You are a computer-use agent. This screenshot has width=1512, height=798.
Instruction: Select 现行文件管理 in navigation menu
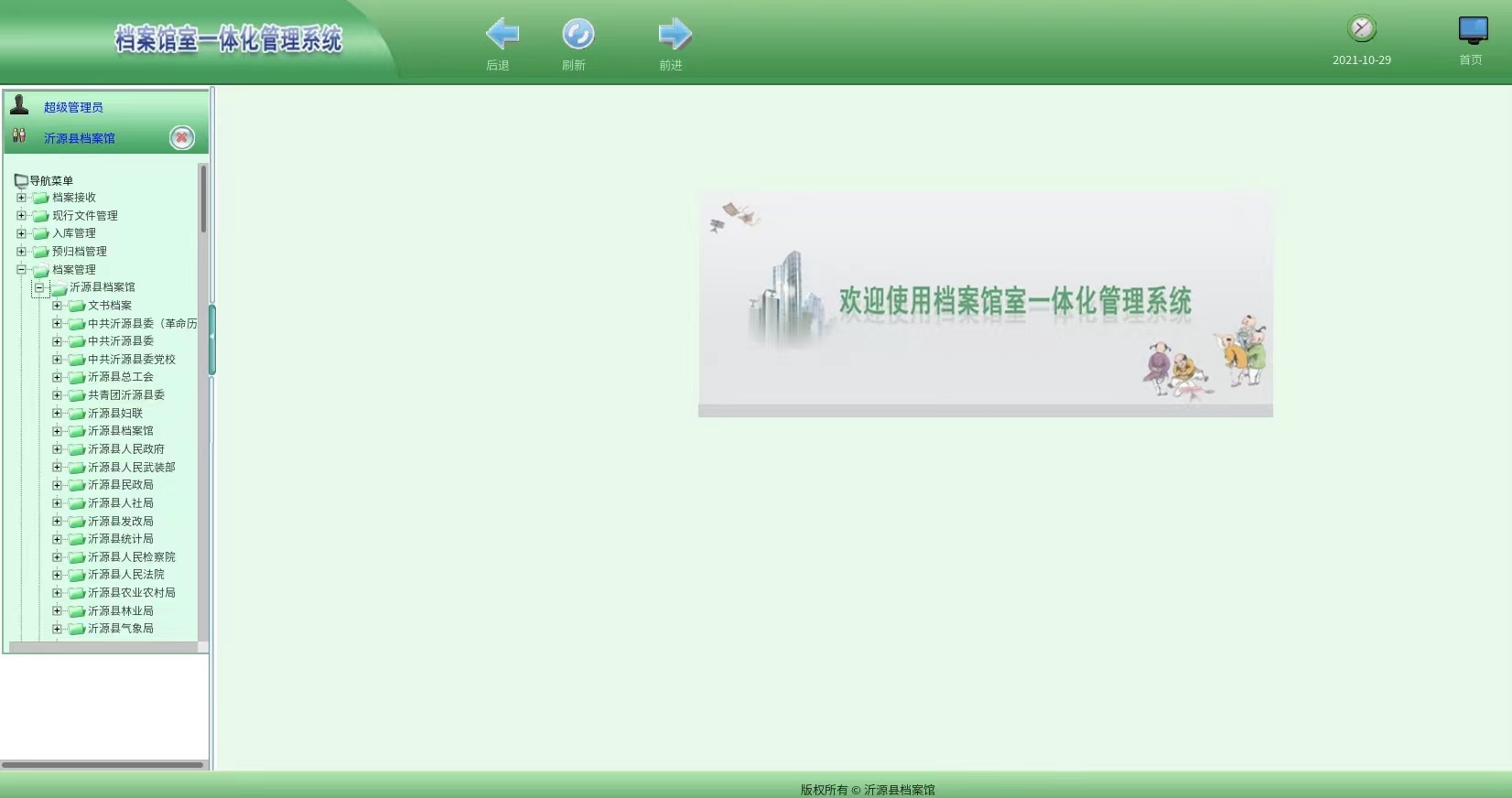coord(84,216)
